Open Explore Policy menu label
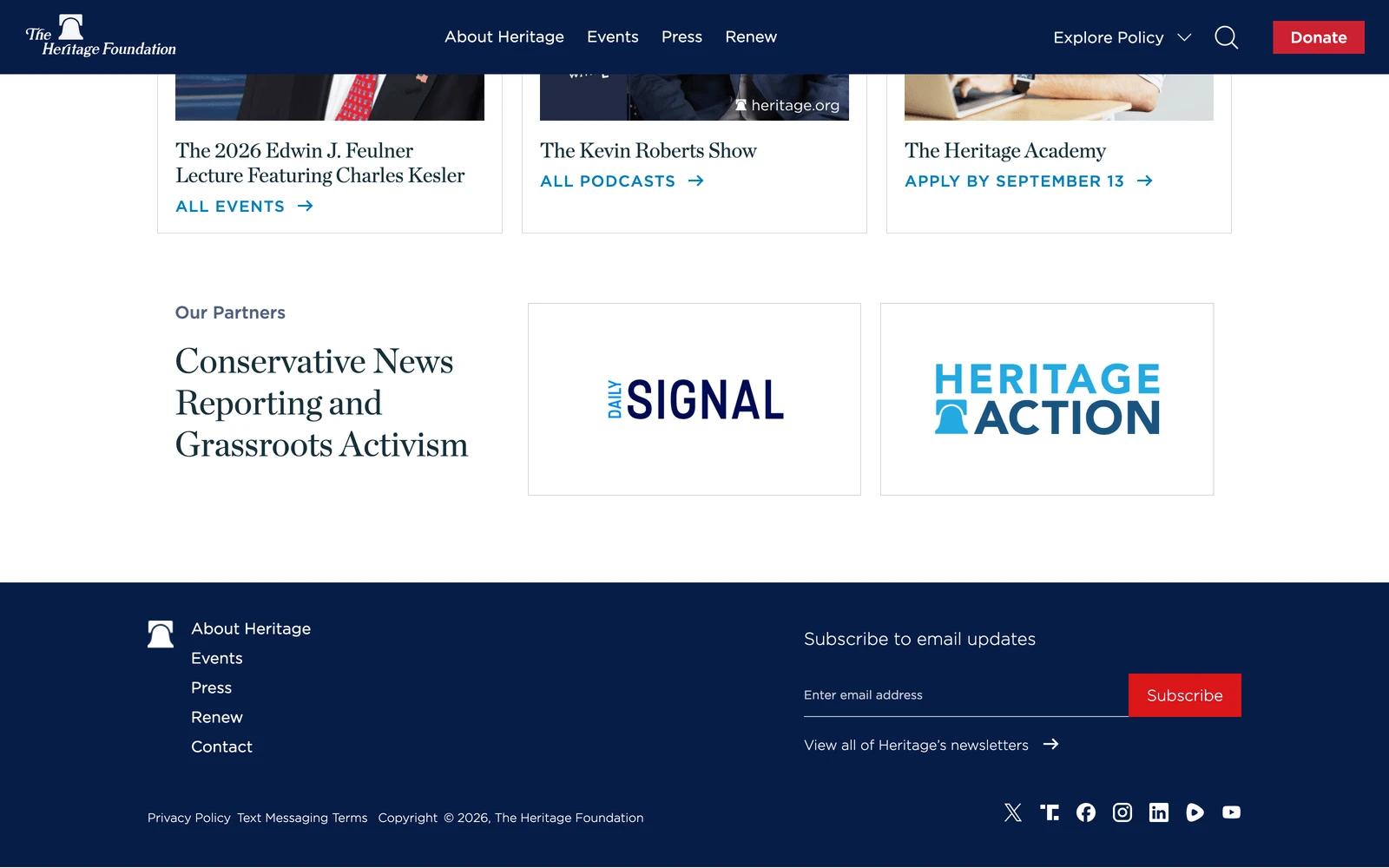The width and height of the screenshot is (1389, 868). (1109, 37)
